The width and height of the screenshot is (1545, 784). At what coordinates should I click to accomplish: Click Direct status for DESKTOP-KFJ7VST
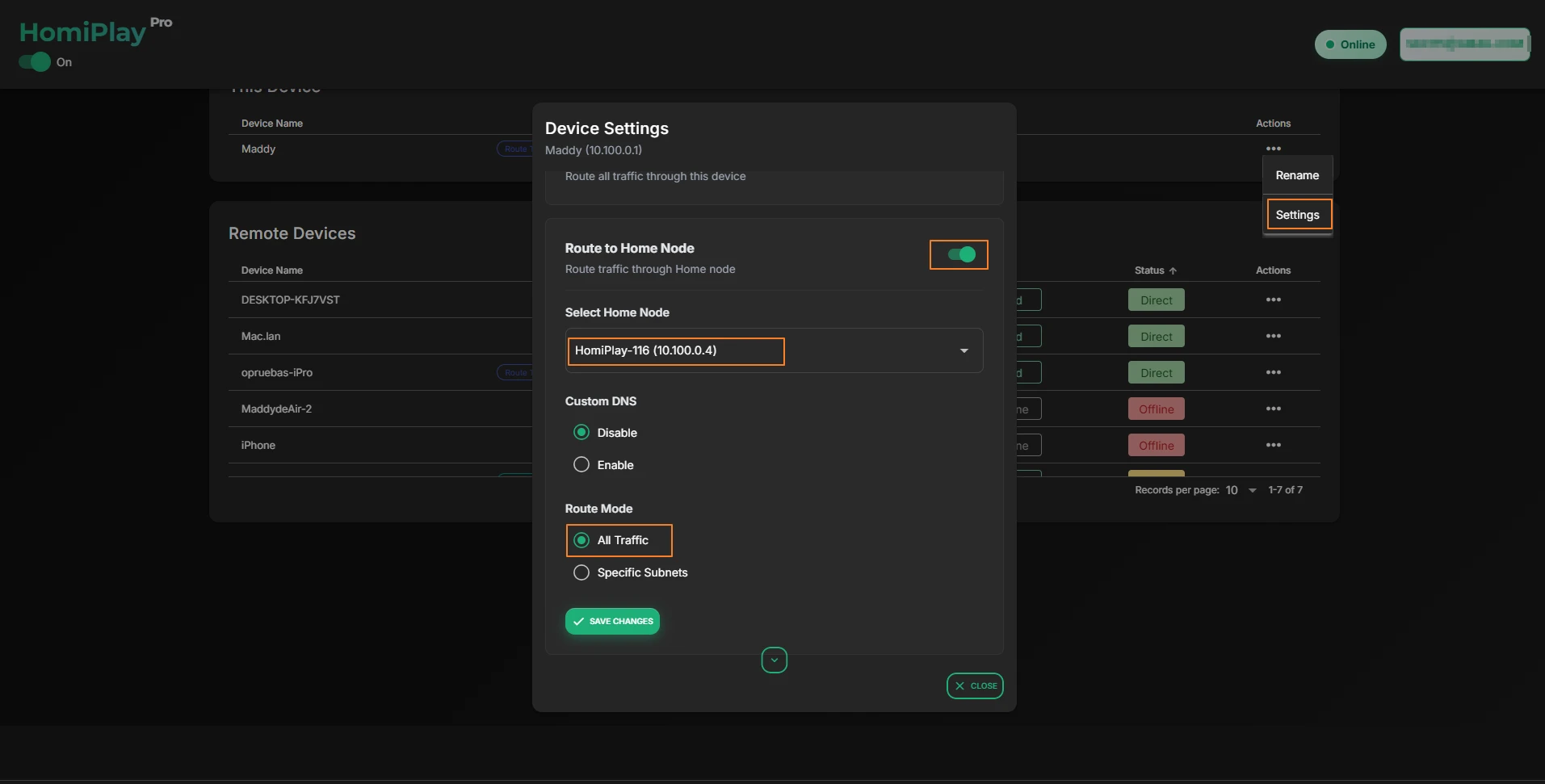(1156, 300)
